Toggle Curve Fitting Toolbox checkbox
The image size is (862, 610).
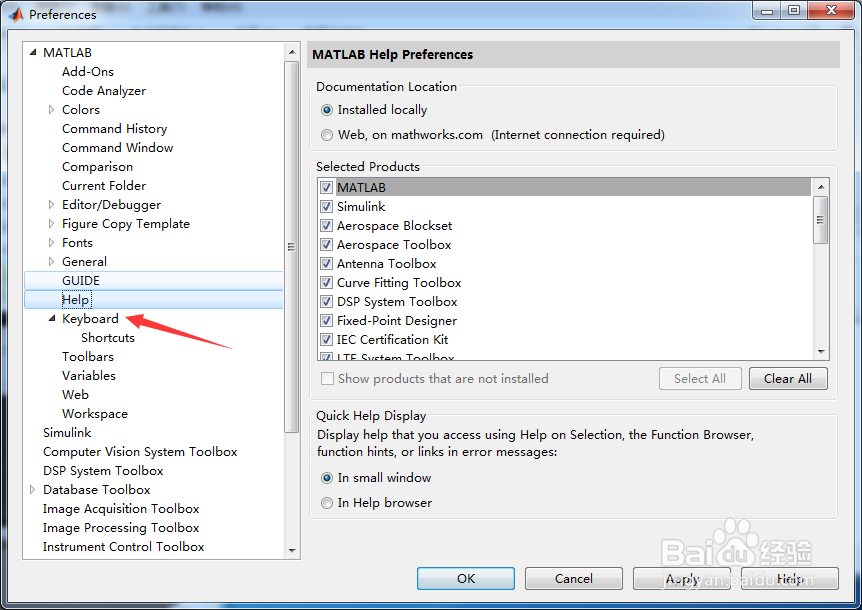(x=327, y=282)
